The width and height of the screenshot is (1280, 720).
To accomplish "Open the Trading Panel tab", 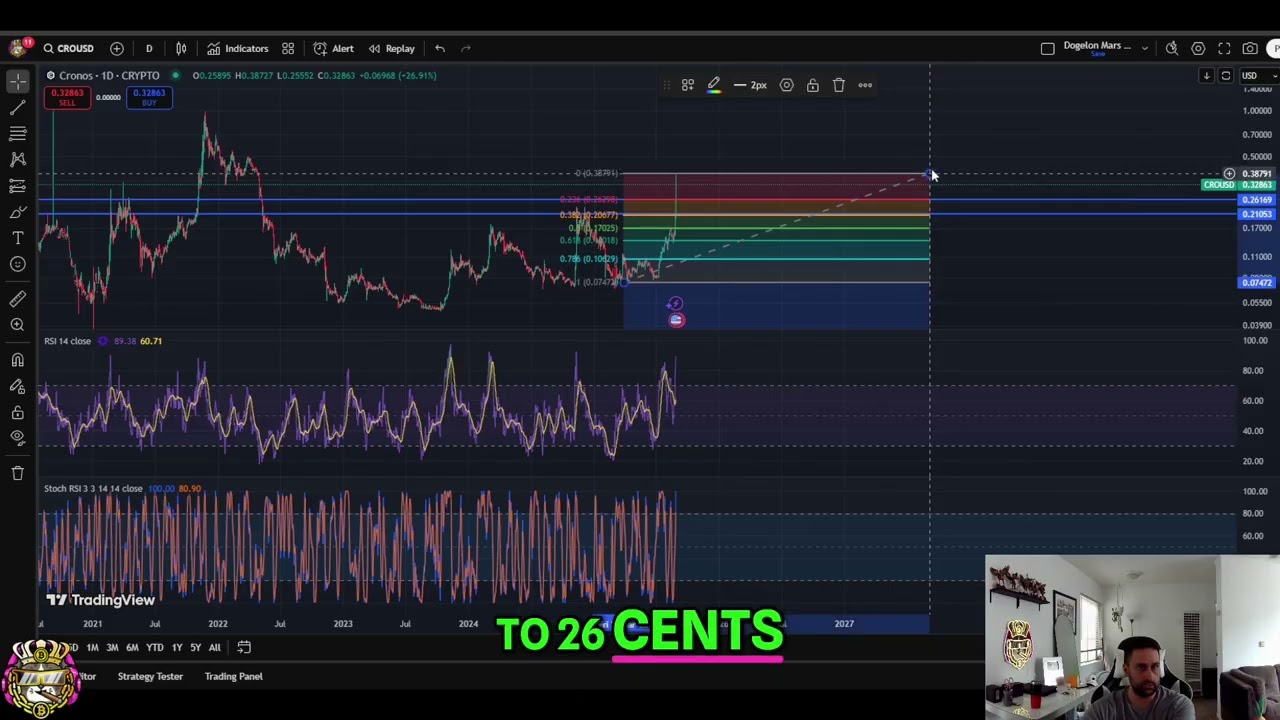I will [234, 676].
